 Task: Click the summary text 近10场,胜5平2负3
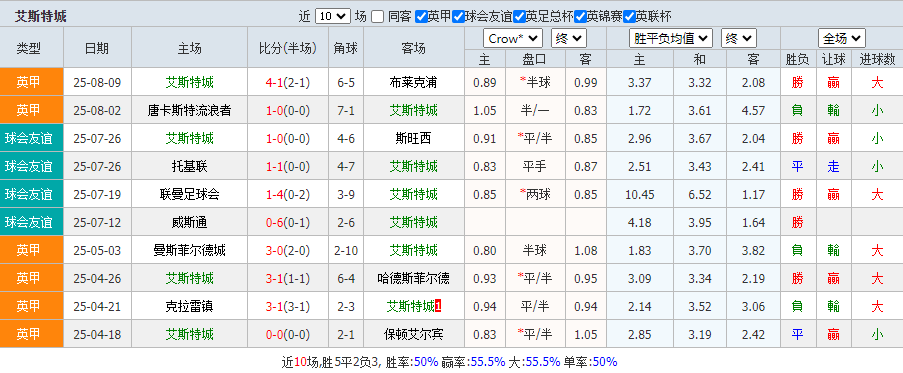pos(331,362)
